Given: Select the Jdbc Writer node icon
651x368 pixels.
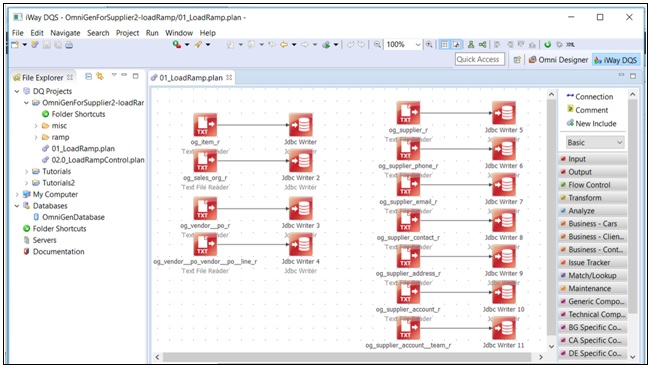Looking at the screenshot, I should coord(301,125).
